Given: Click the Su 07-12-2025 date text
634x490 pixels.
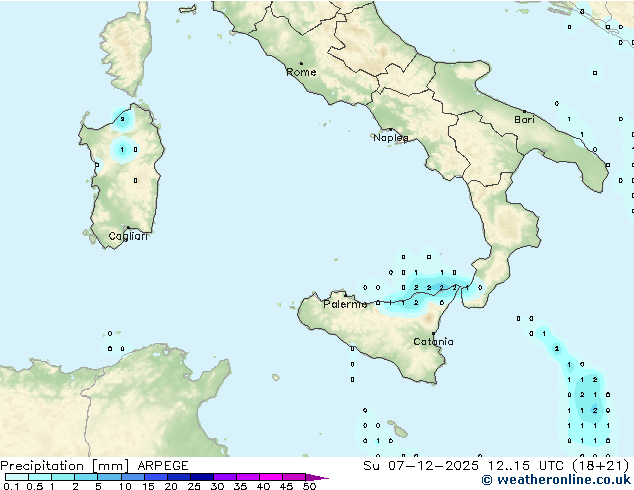Looking at the screenshot, I should (421, 466).
